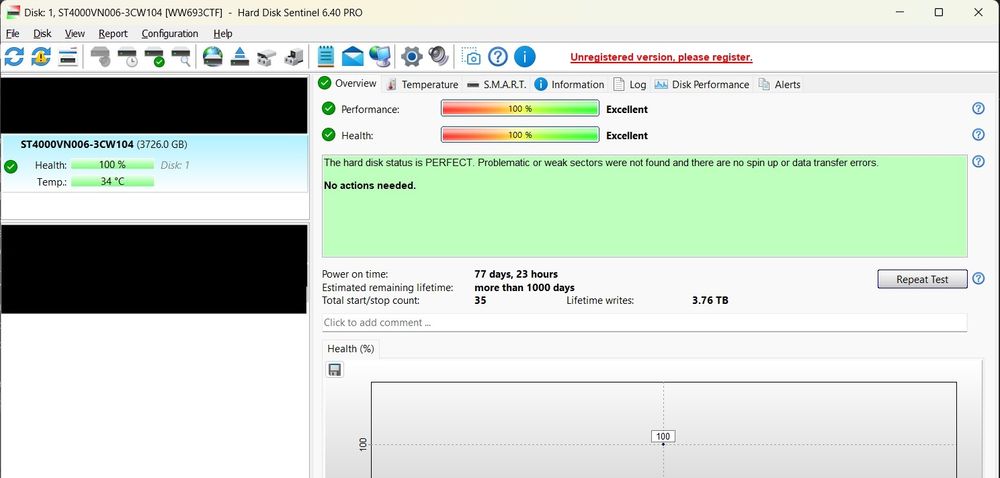Select the ST4000VN006-3CW104 disk entry
This screenshot has width=1000, height=478.
tap(155, 163)
